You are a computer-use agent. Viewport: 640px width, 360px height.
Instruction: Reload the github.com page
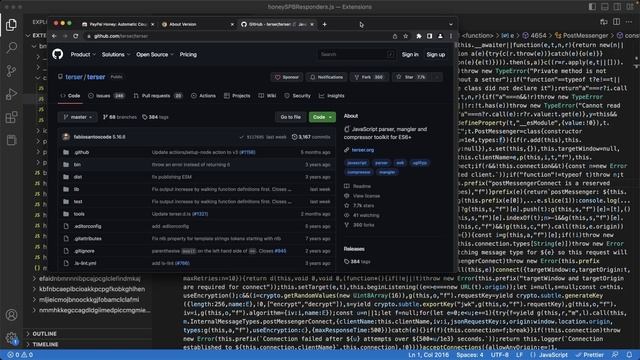(76, 36)
